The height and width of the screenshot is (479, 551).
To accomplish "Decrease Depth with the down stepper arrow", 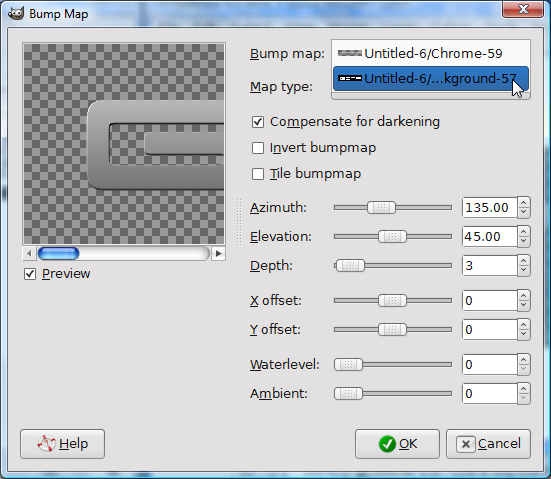I will coord(524,270).
